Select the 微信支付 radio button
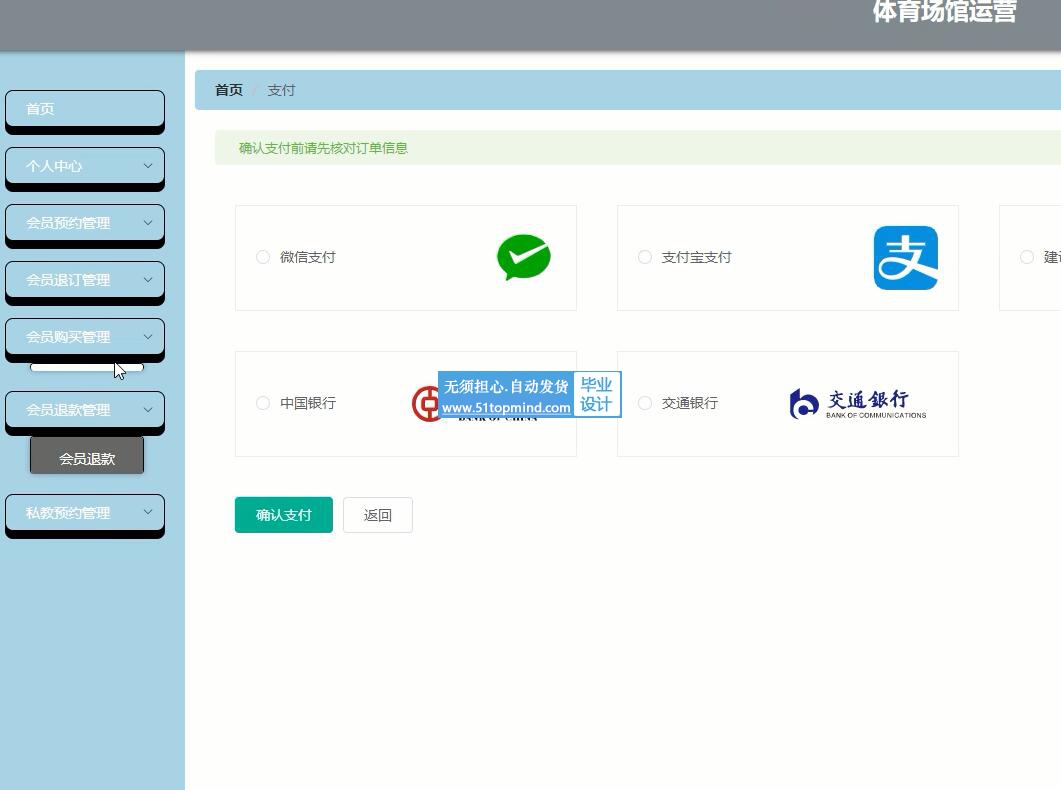This screenshot has height=790, width=1061. 263,257
